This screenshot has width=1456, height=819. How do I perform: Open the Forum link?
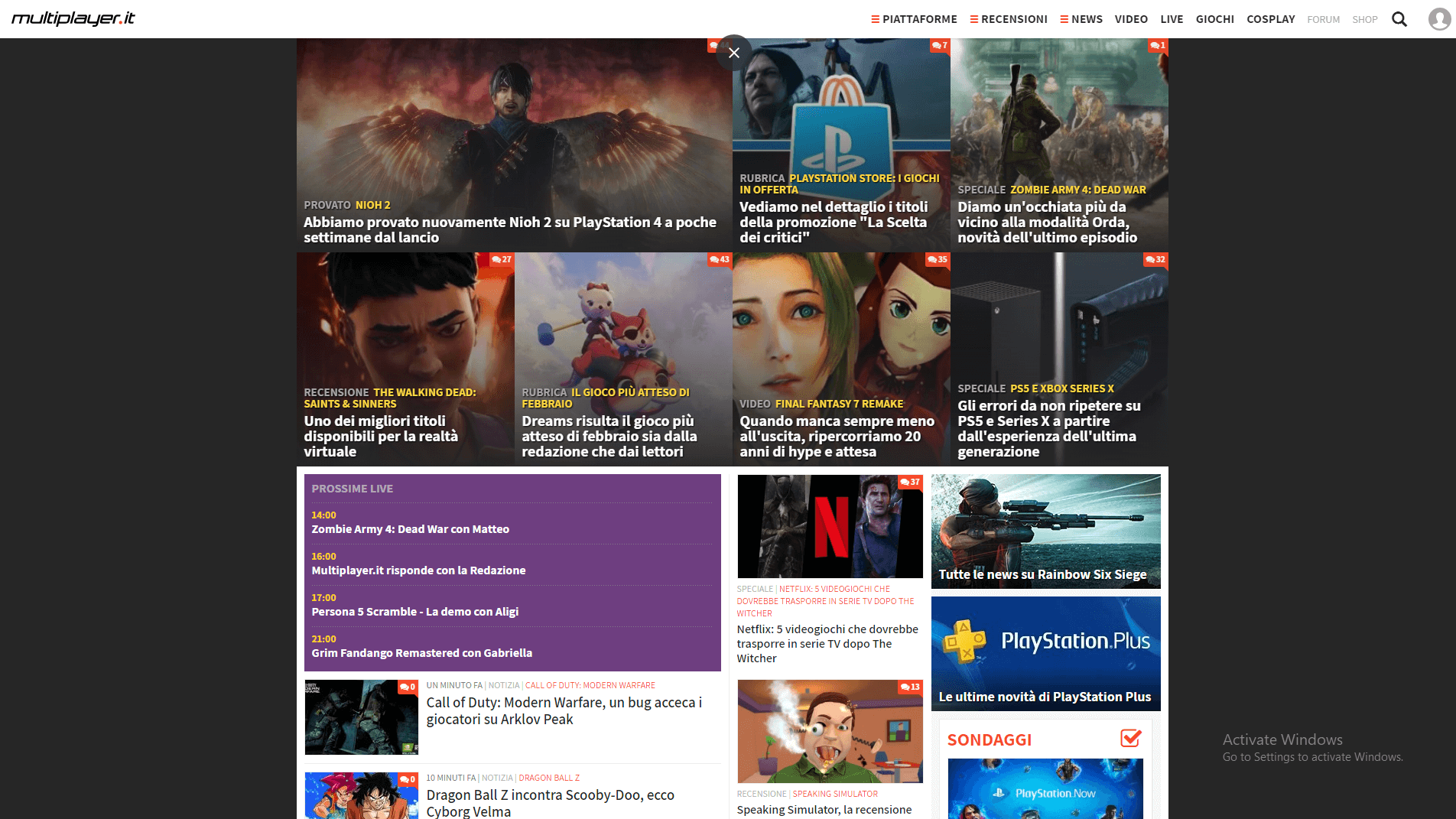coord(1323,20)
